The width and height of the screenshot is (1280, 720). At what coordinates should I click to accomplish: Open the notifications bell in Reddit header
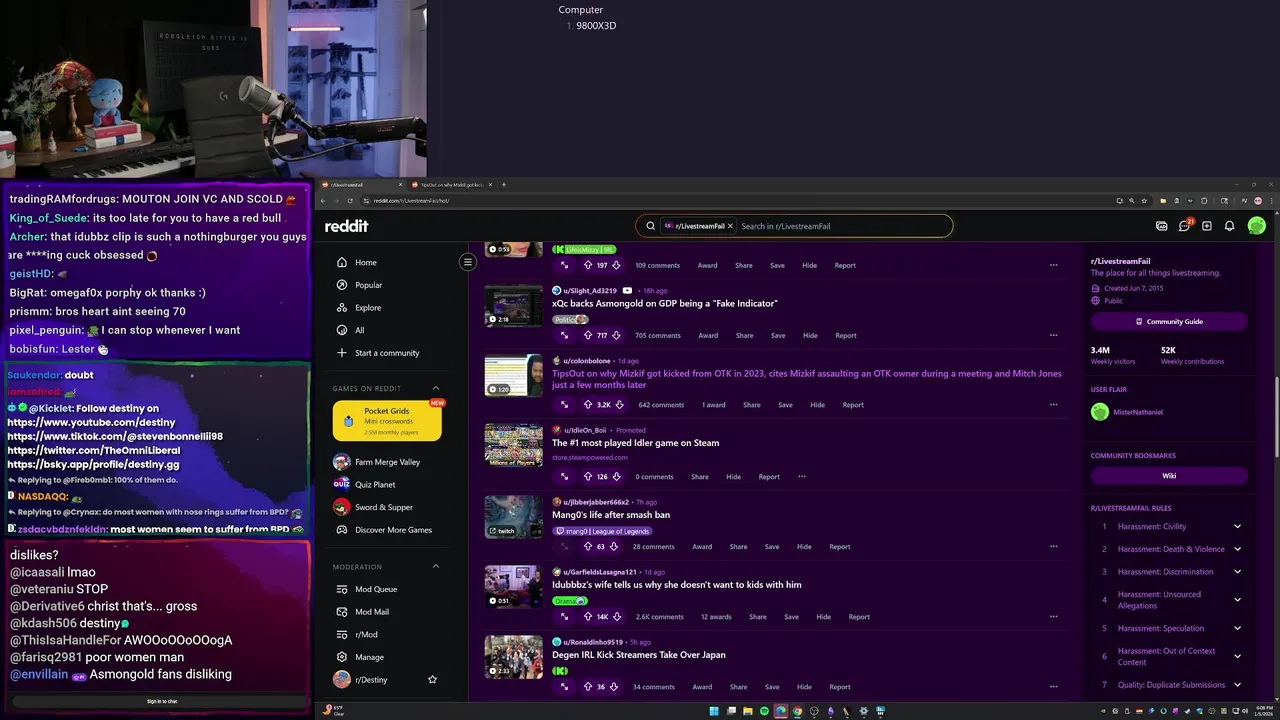(1229, 226)
